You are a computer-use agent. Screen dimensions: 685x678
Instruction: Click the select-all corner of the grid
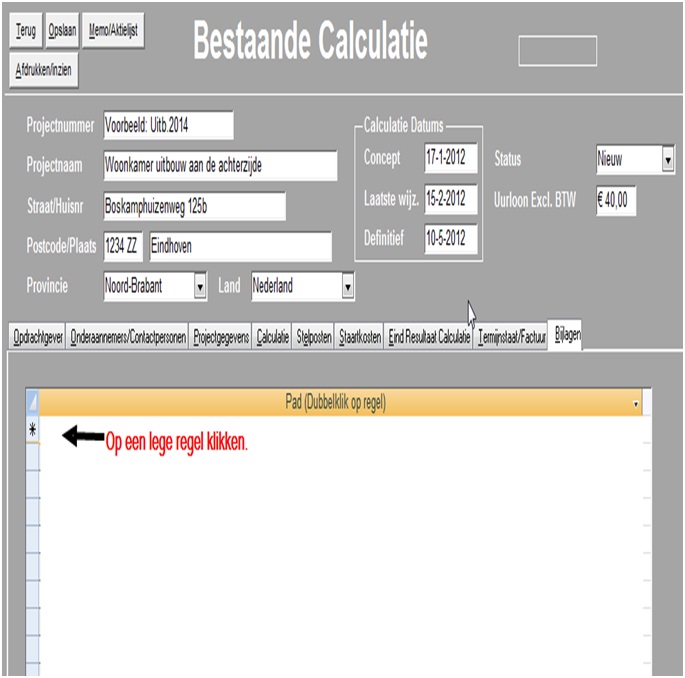click(x=31, y=403)
